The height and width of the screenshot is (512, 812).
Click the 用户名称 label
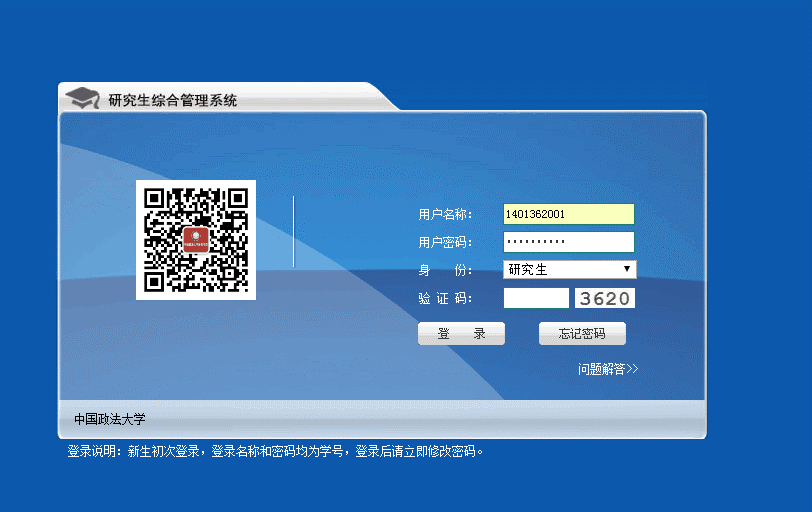tap(445, 214)
